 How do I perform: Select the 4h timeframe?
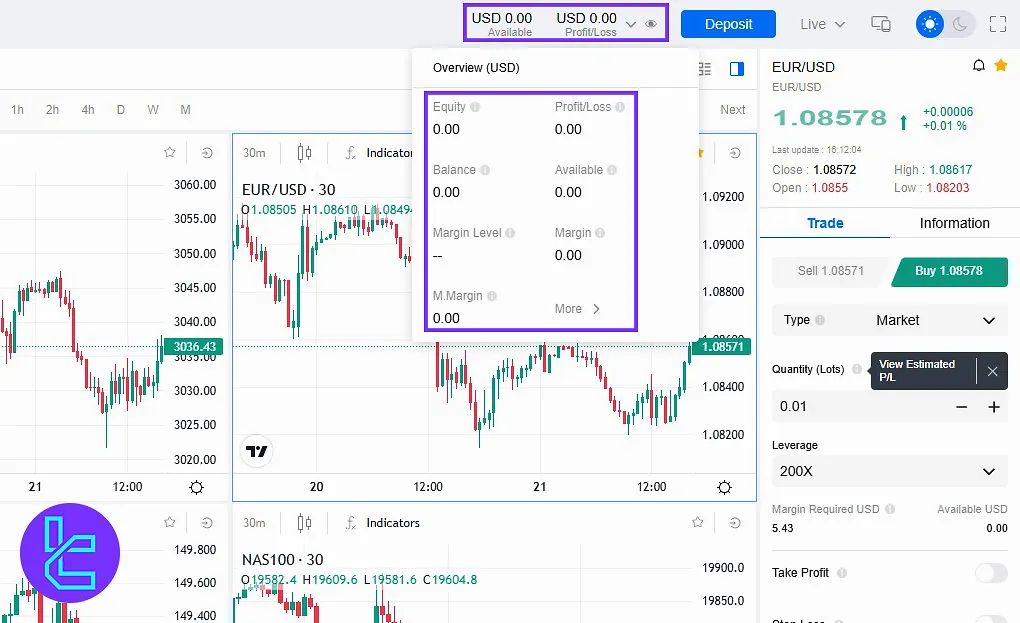(x=88, y=110)
